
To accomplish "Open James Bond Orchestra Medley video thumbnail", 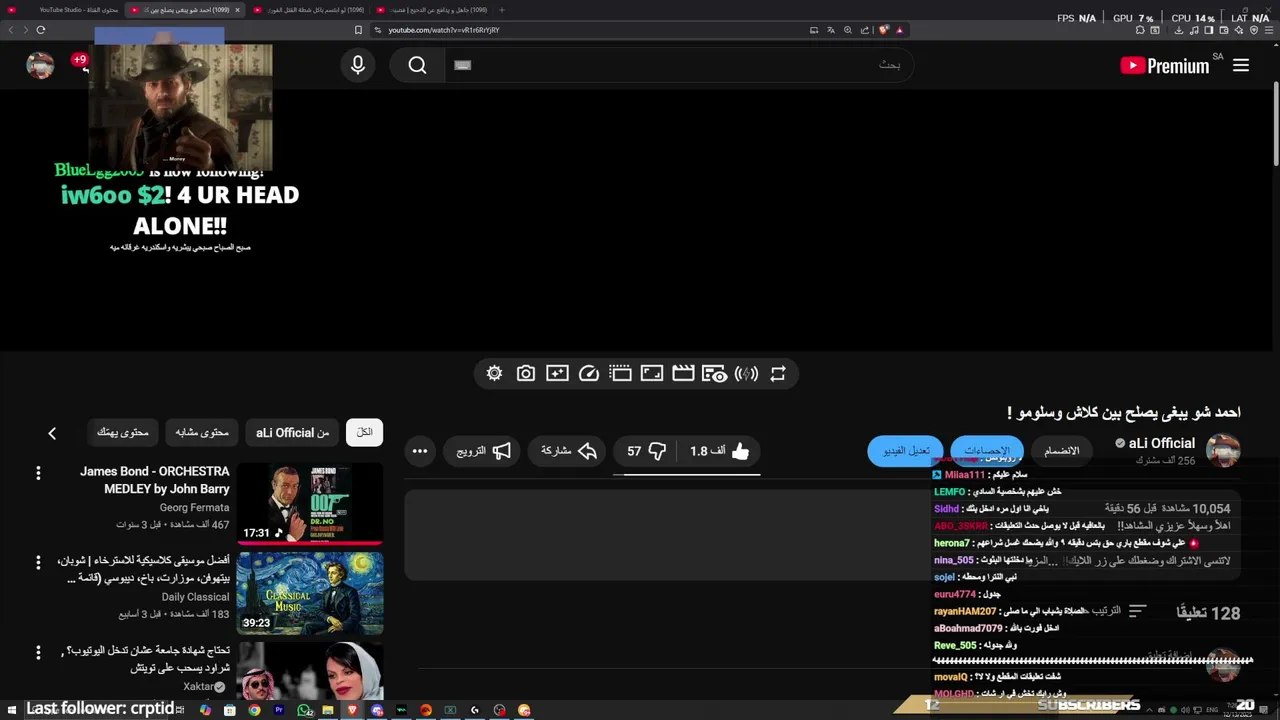I will point(310,503).
